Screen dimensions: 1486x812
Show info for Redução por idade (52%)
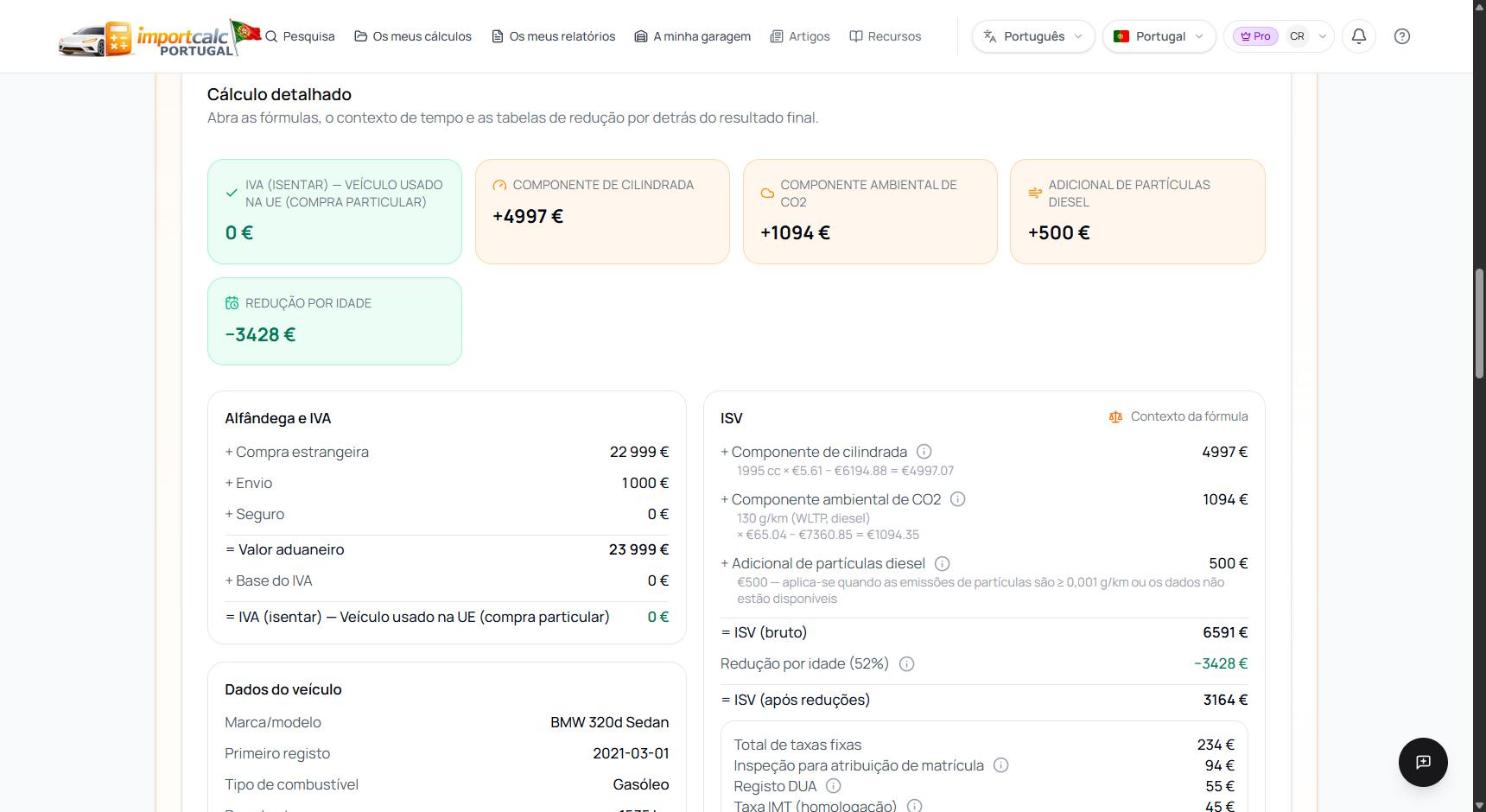pos(907,664)
